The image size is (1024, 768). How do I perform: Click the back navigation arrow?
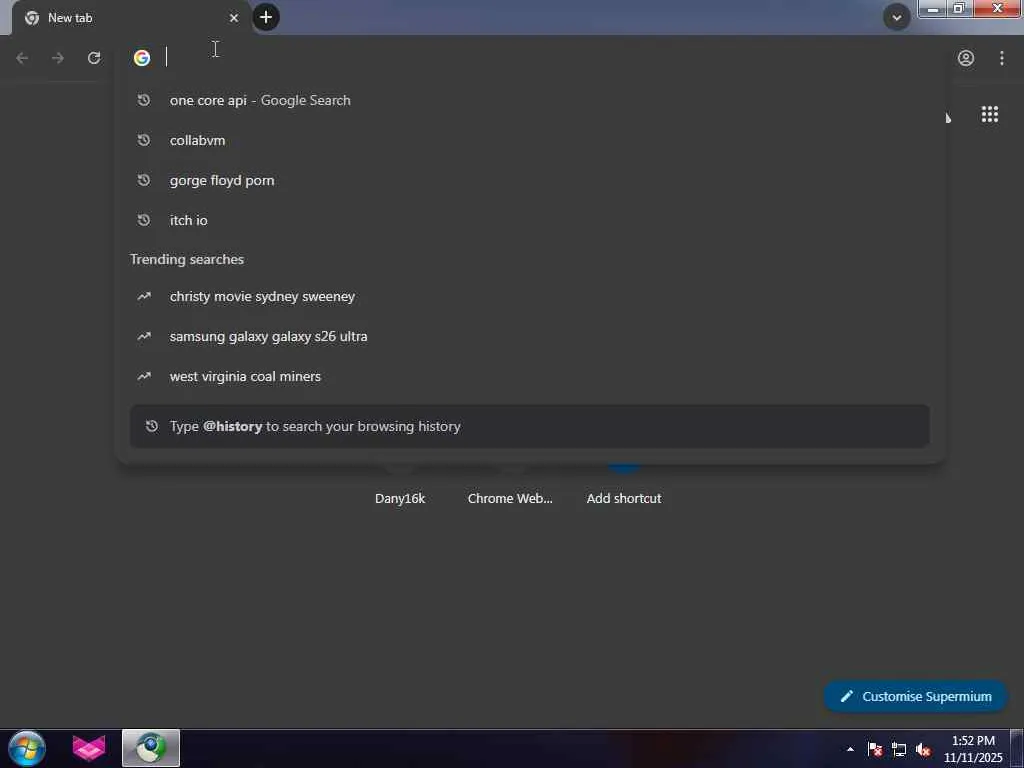pos(22,58)
